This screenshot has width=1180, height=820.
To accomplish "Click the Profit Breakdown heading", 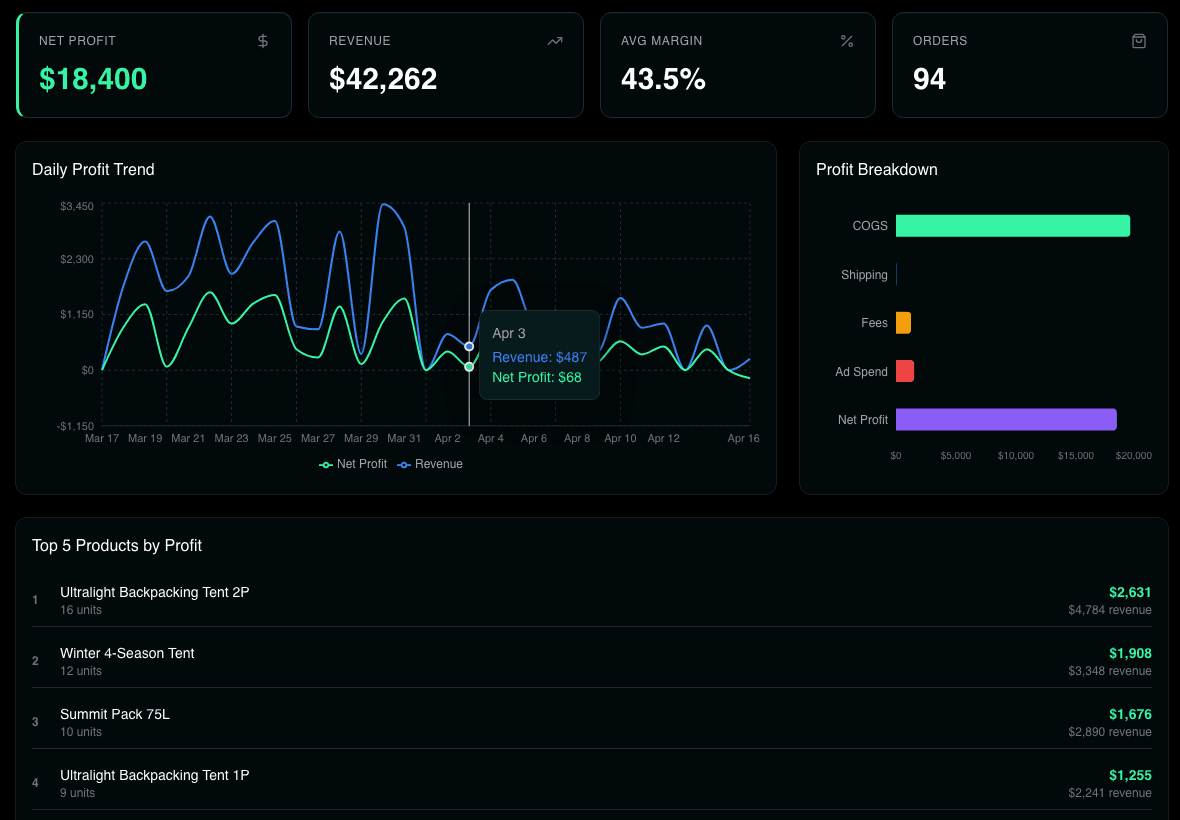I will pyautogui.click(x=877, y=169).
